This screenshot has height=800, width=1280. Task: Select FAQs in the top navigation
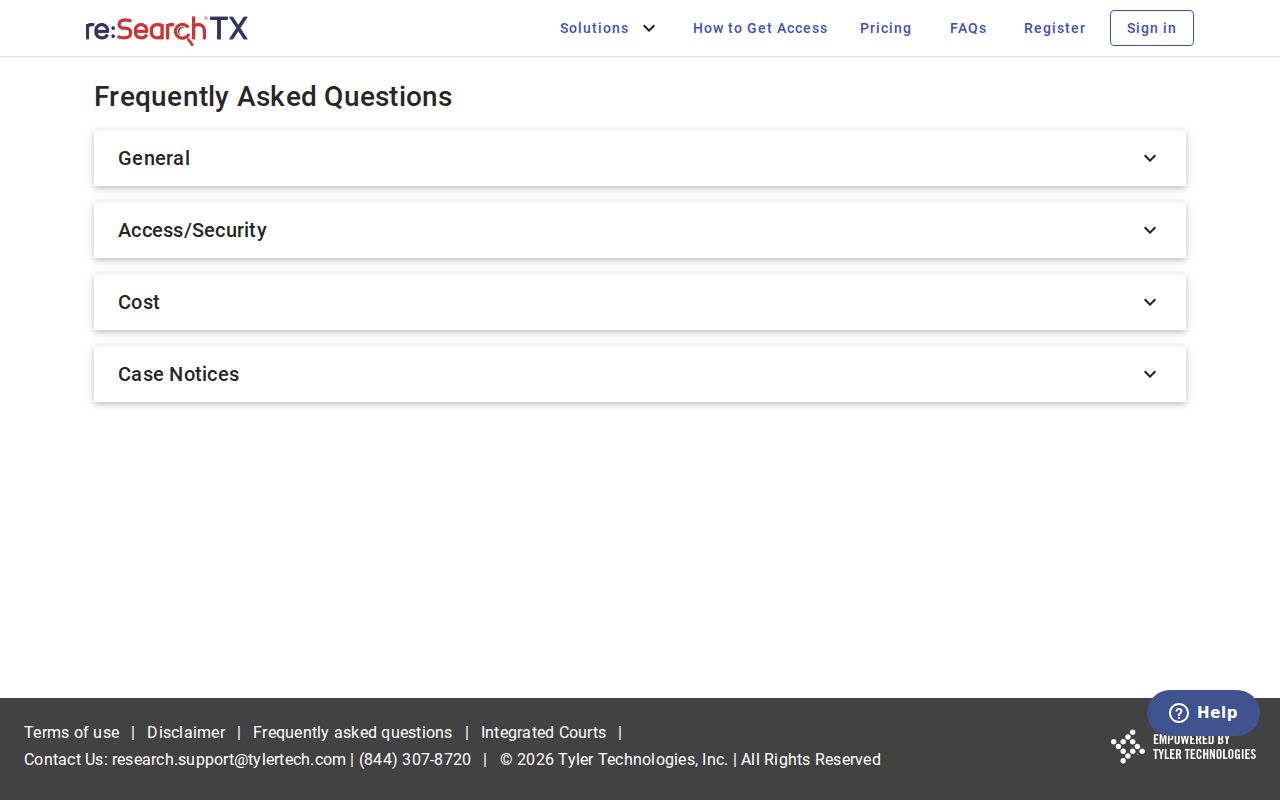point(968,28)
